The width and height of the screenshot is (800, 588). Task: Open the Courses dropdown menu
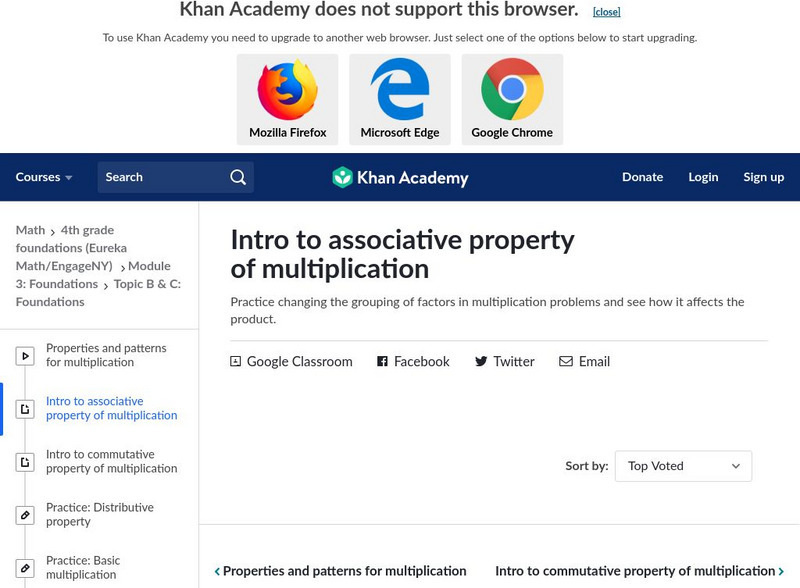44,177
